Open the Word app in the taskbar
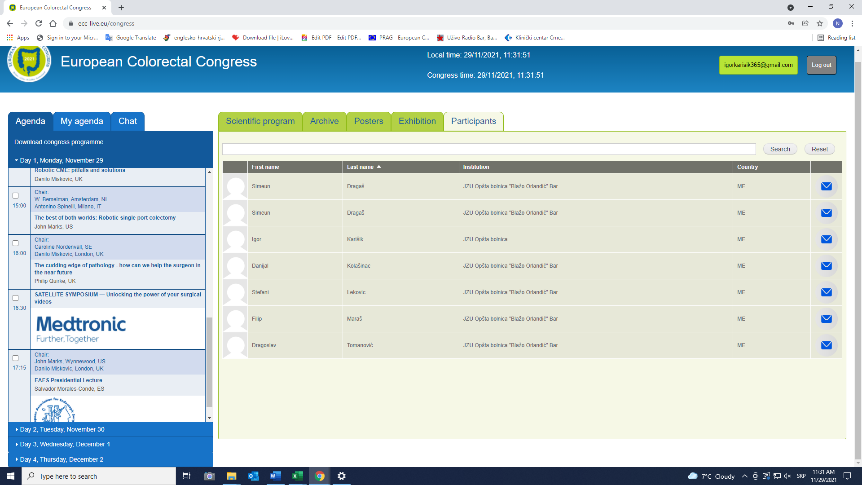The height and width of the screenshot is (485, 862). coord(252,476)
